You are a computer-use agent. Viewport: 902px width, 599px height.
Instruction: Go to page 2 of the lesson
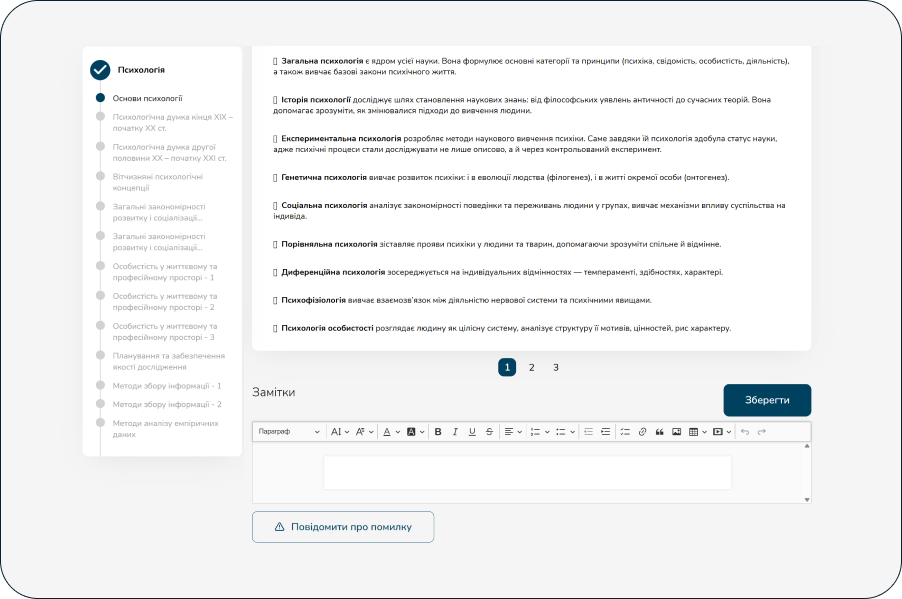[x=532, y=368]
